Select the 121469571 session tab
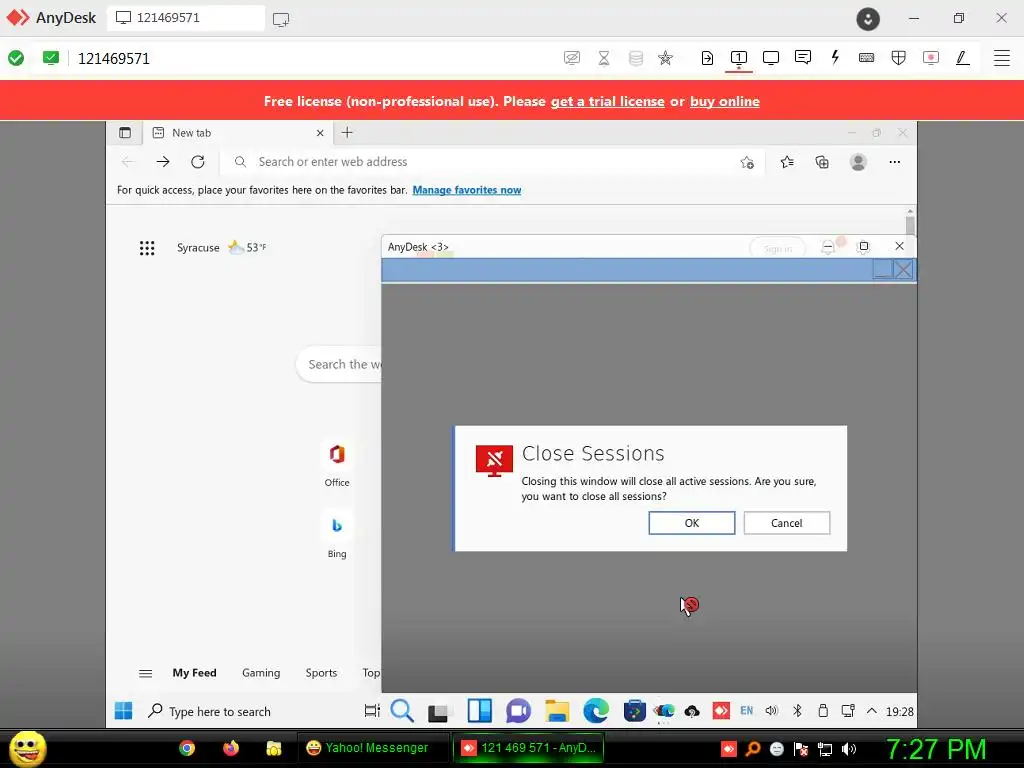 click(x=186, y=18)
